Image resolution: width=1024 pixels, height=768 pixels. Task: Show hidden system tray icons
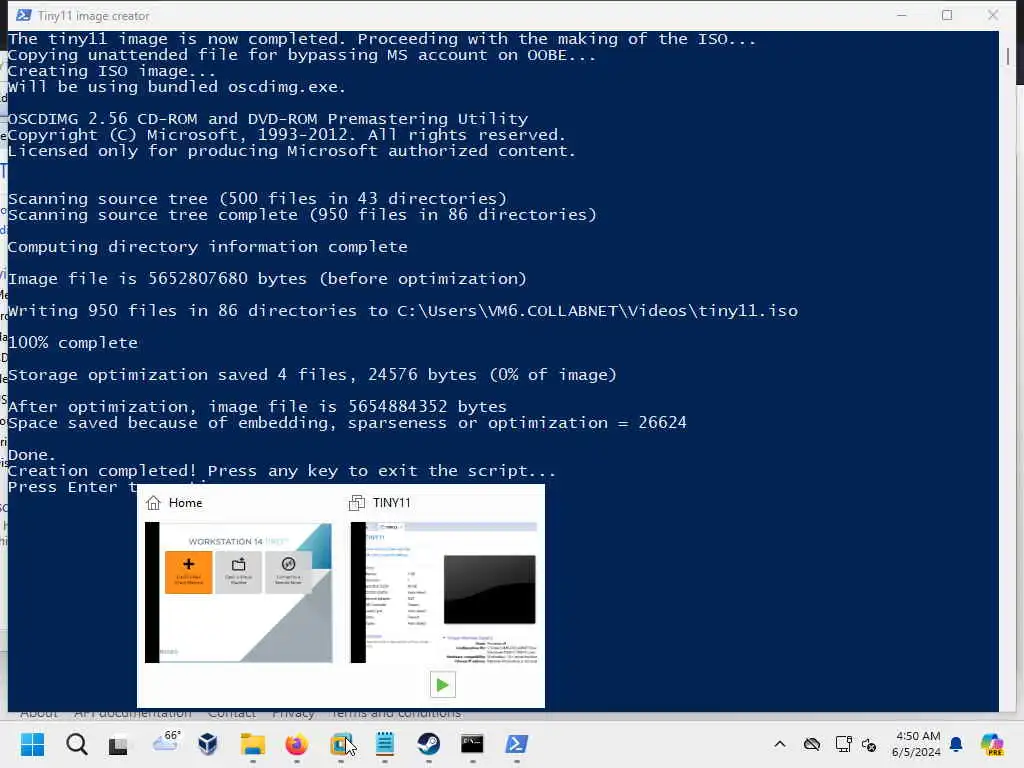tap(780, 744)
